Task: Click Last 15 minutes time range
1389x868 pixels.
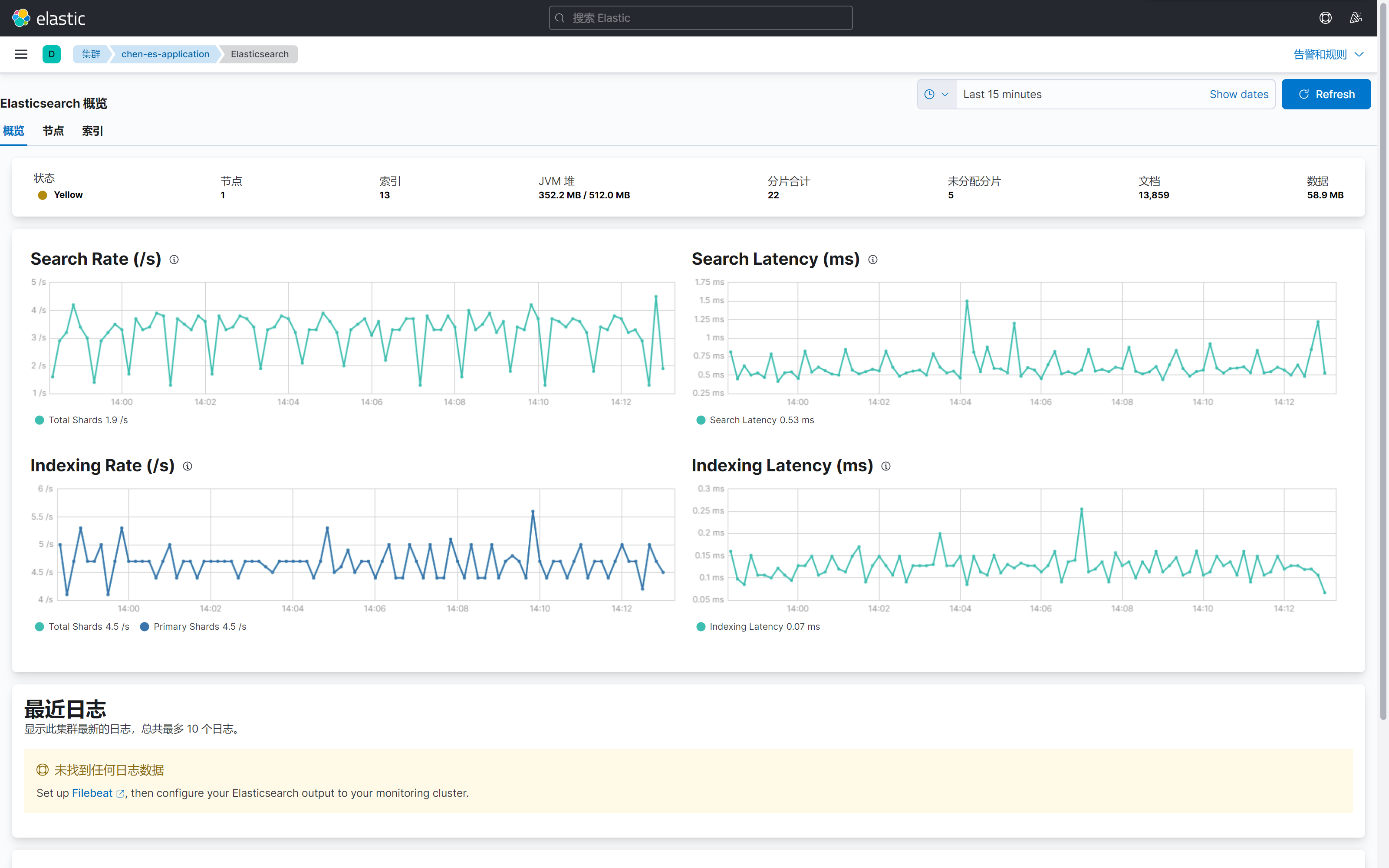Action: click(x=1002, y=94)
